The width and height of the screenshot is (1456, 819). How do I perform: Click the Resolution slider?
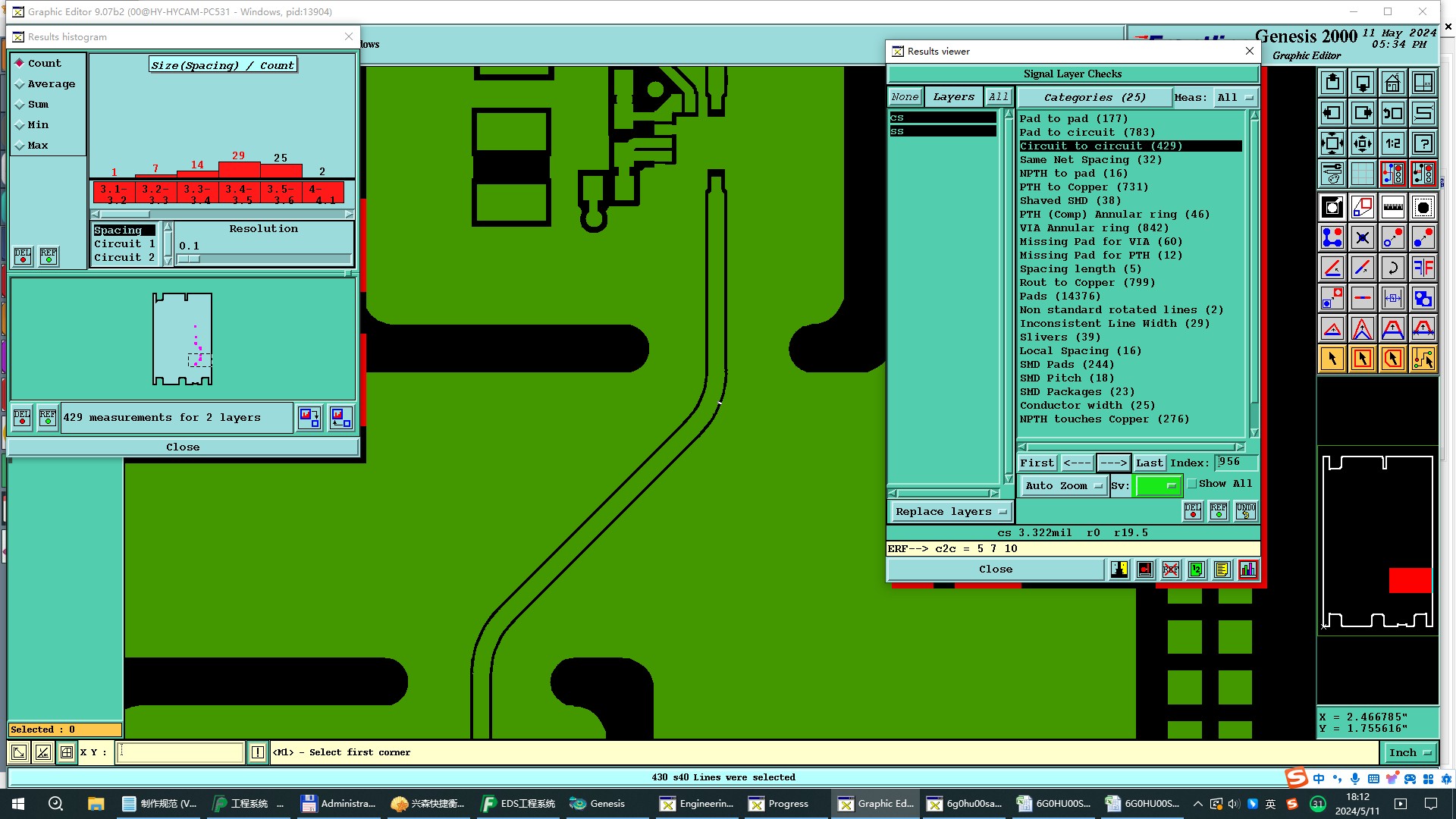click(x=264, y=259)
